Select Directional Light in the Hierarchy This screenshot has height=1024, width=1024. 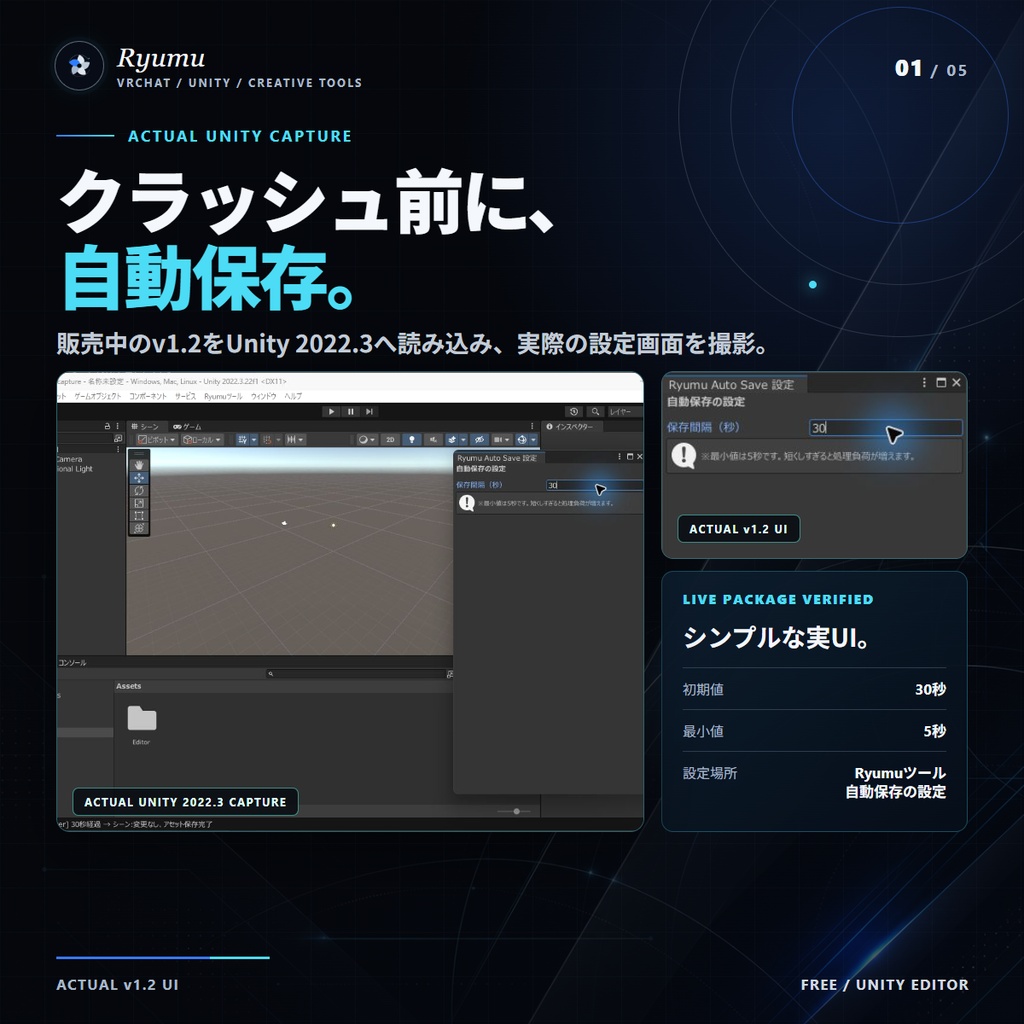[x=74, y=469]
